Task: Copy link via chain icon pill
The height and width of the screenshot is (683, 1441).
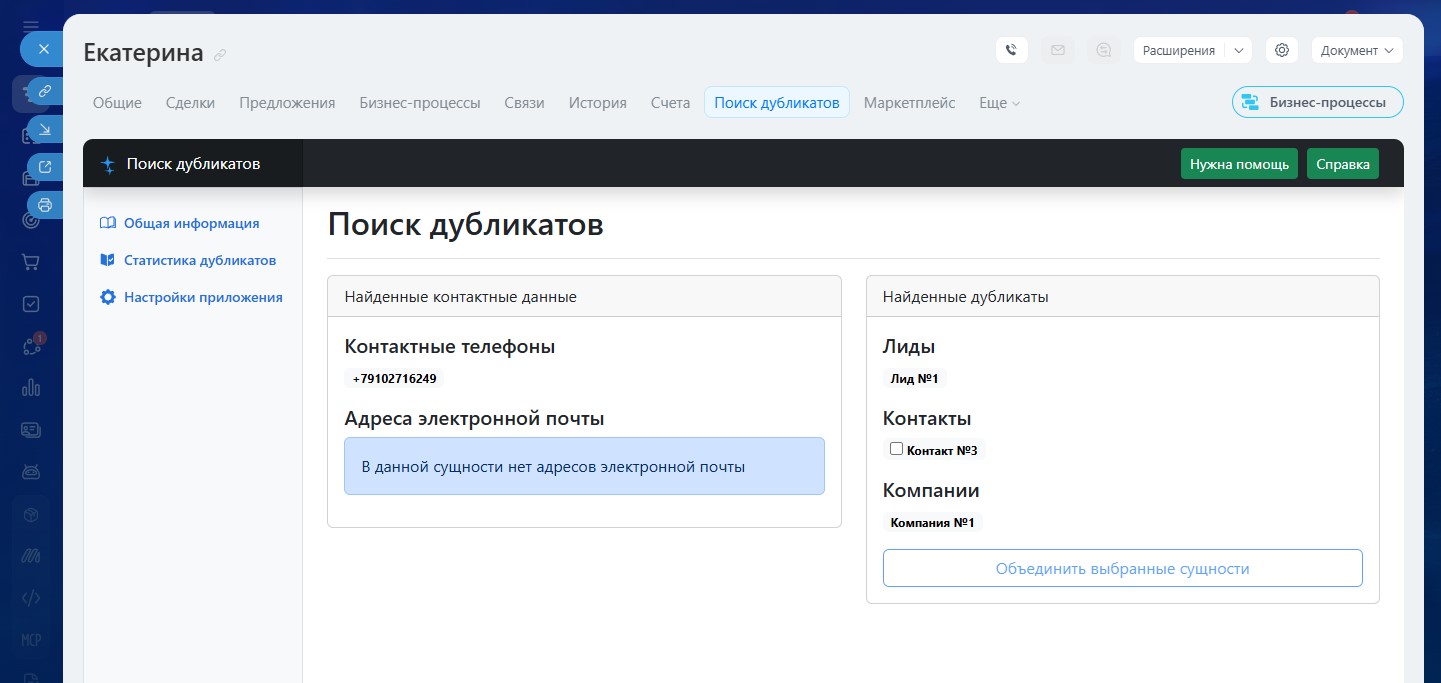Action: (x=44, y=92)
